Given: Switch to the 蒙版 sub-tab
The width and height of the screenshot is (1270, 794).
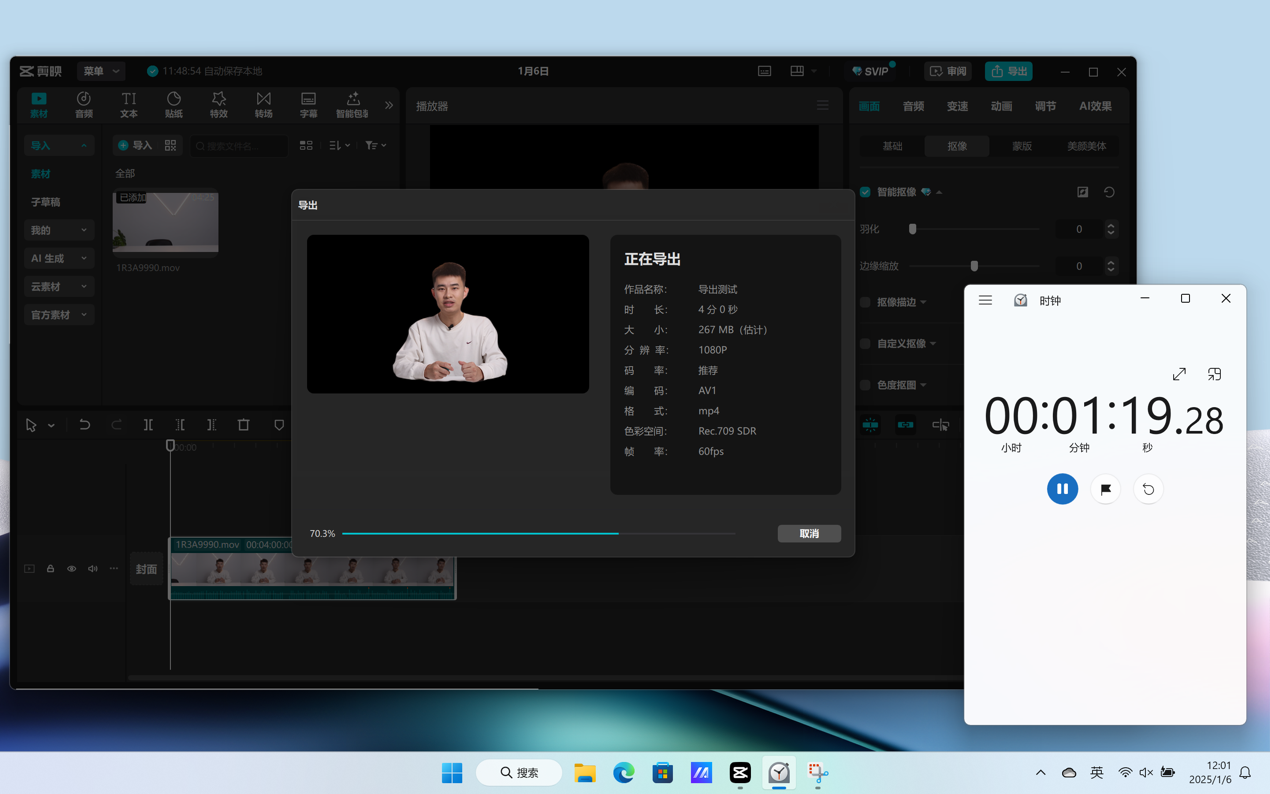Looking at the screenshot, I should coord(1021,146).
